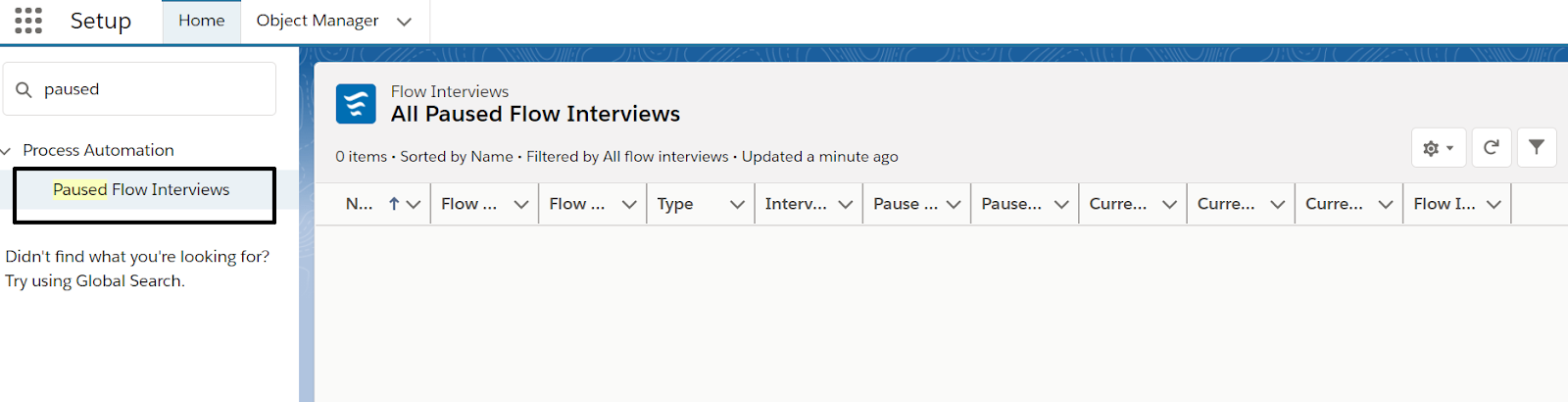
Task: Open the Type column actions chevron
Action: click(x=737, y=204)
